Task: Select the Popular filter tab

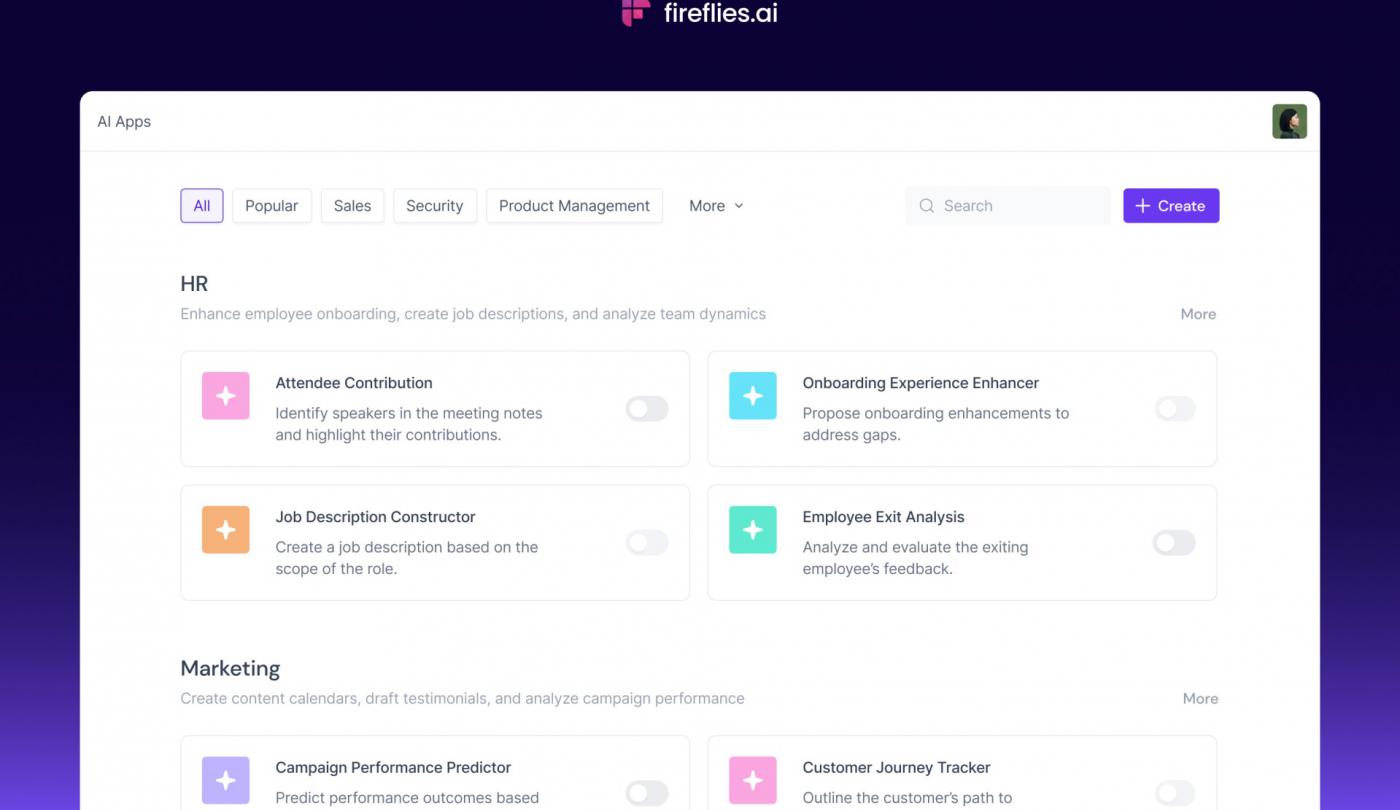Action: 272,206
